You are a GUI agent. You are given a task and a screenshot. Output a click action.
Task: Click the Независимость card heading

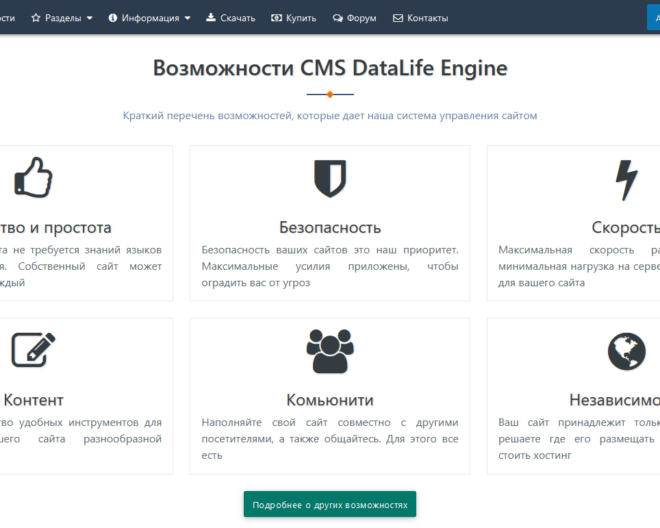615,400
